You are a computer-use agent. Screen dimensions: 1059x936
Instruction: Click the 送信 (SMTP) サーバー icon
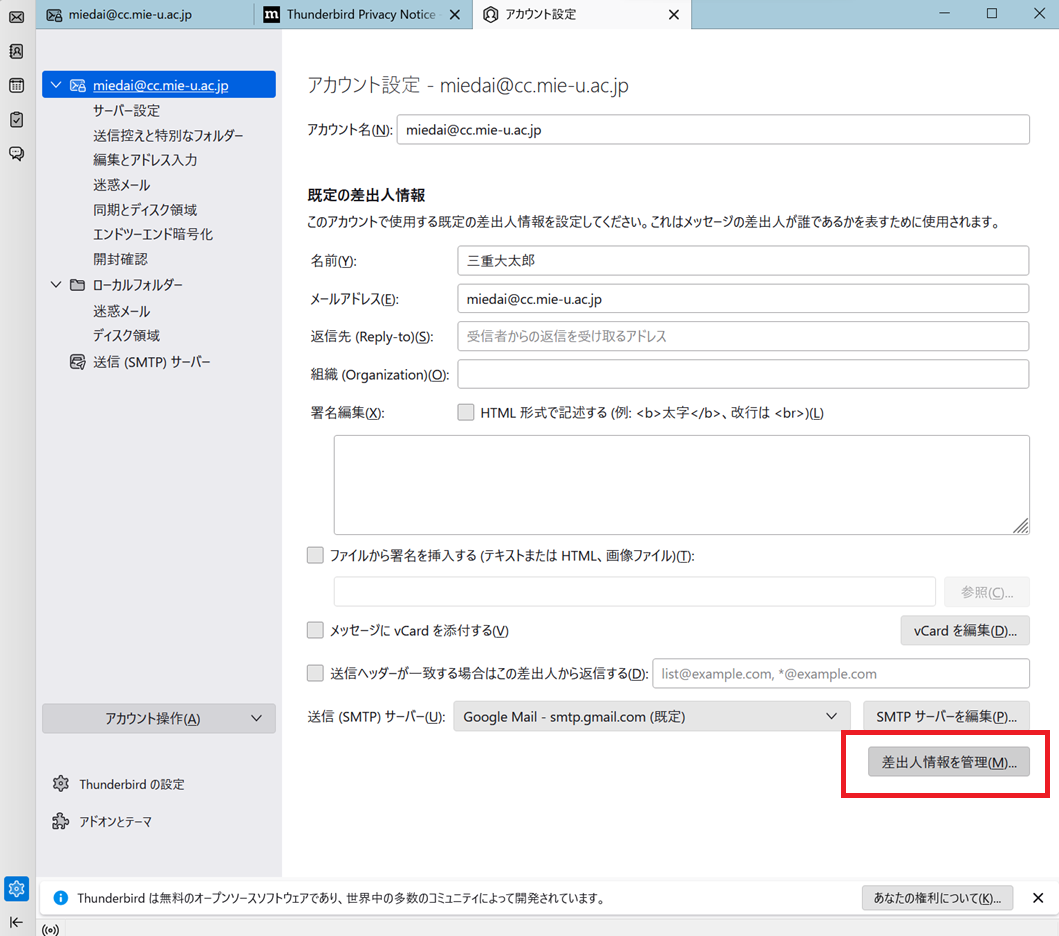coord(78,362)
